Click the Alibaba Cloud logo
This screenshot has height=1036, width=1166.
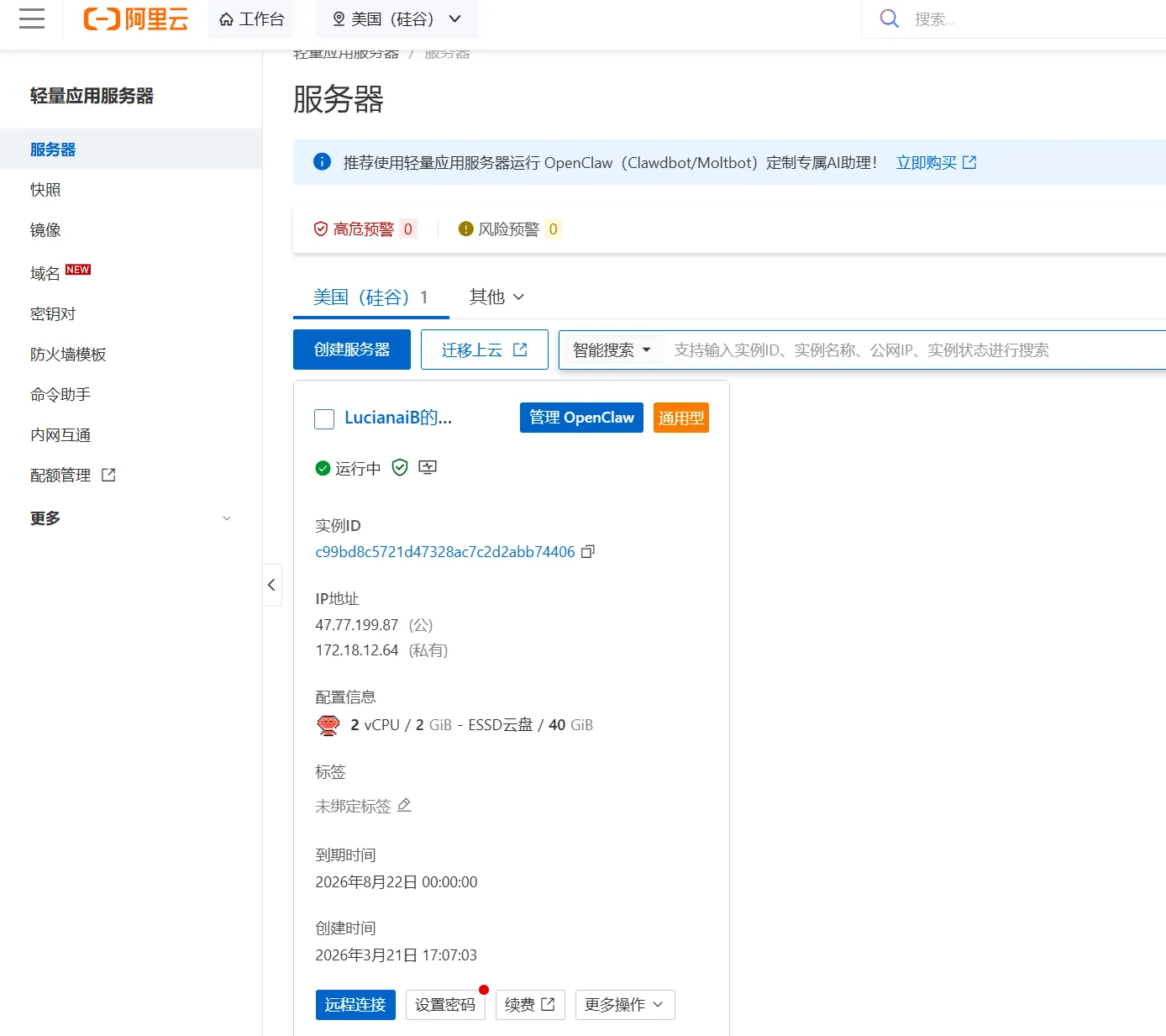(136, 18)
